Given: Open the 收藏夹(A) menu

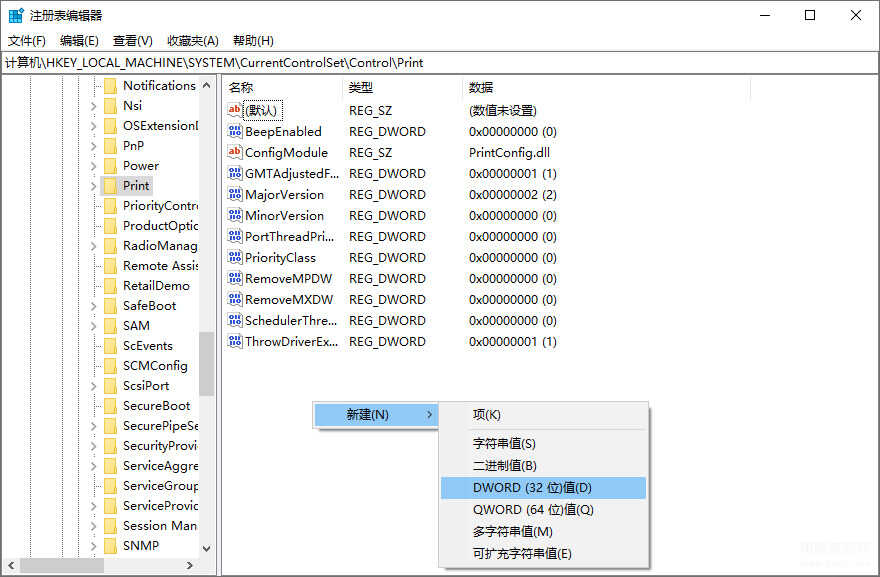Looking at the screenshot, I should click(x=192, y=40).
